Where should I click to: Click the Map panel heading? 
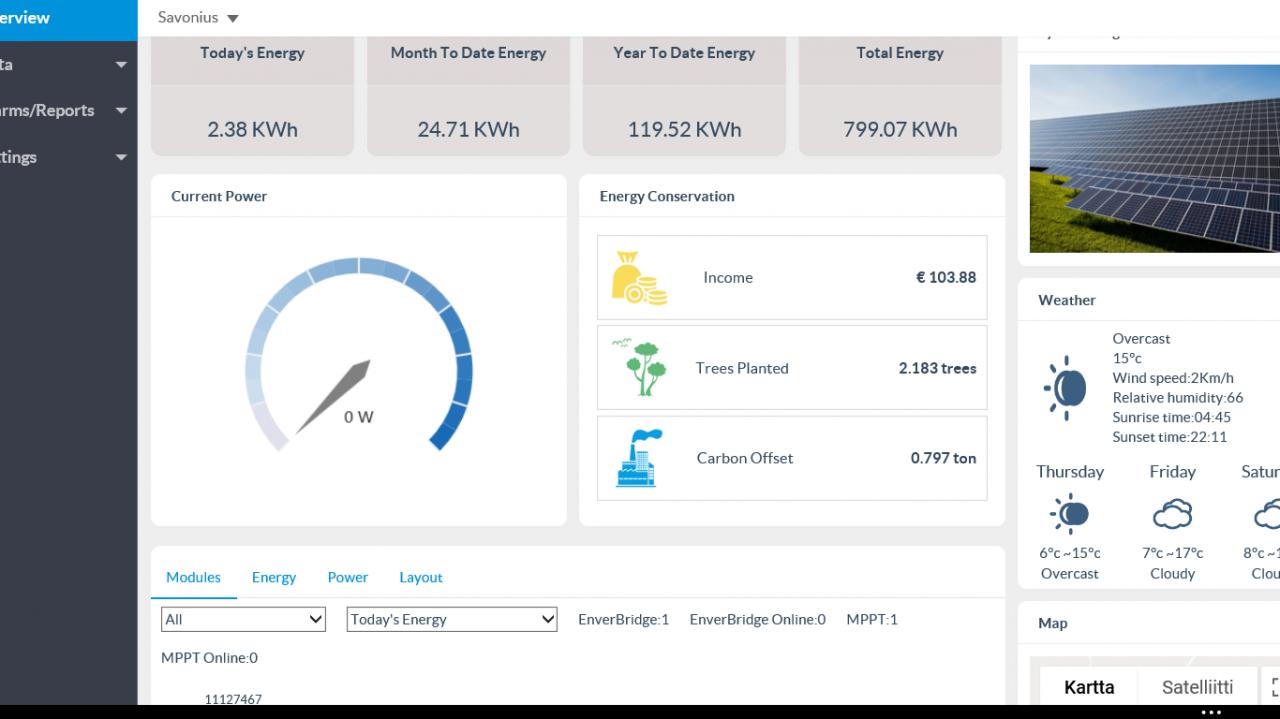click(x=1053, y=623)
